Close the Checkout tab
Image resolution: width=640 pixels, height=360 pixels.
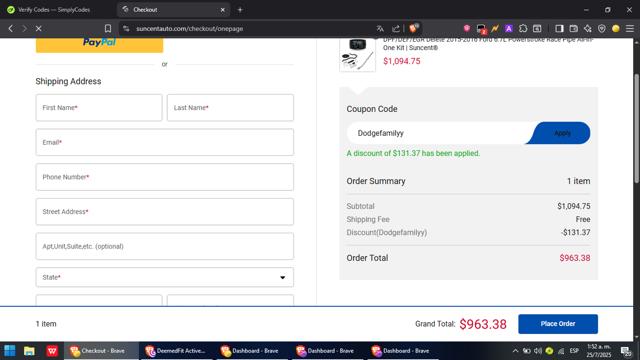point(222,10)
